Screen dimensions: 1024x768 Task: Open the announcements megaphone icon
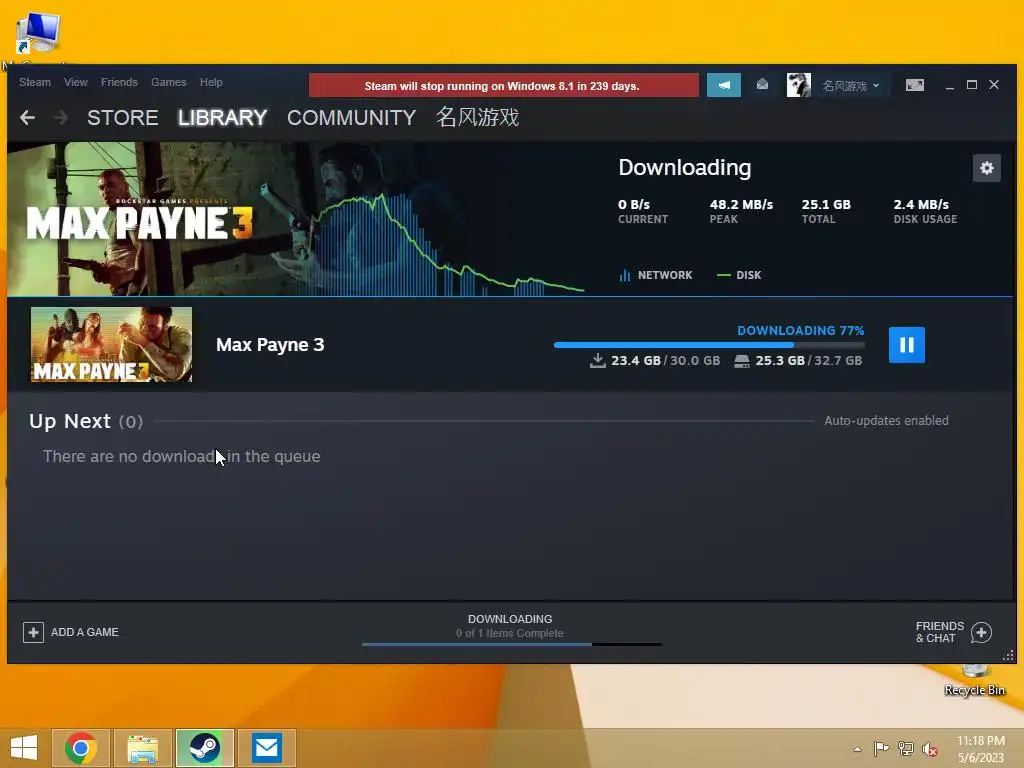click(x=724, y=85)
